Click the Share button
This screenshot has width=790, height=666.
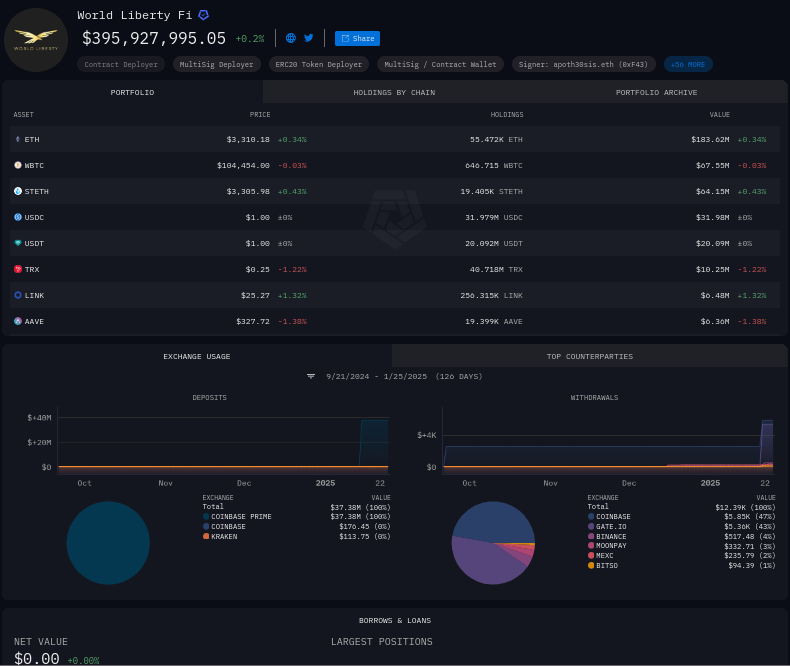(357, 38)
